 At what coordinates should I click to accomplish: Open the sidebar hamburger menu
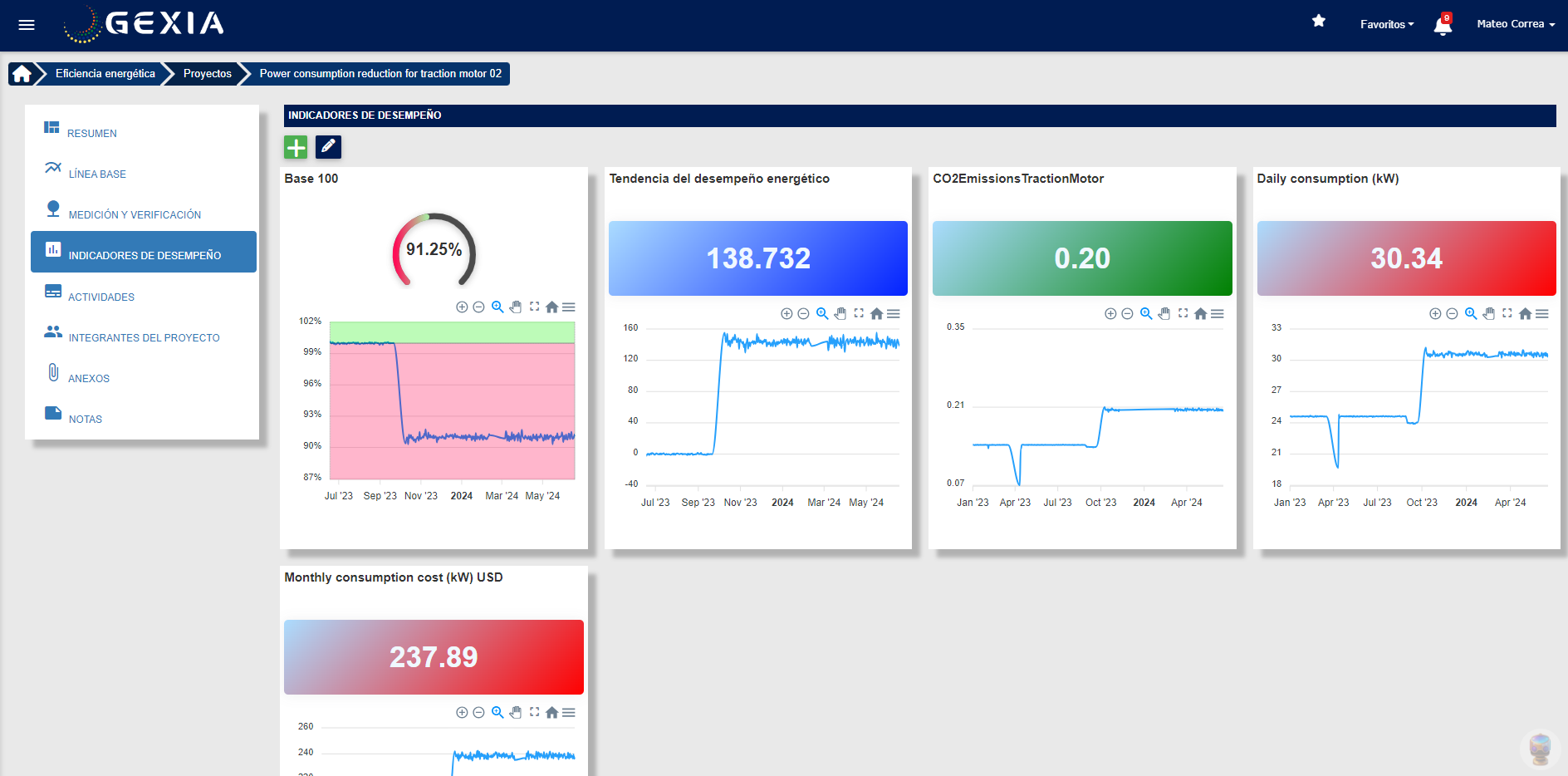[x=26, y=25]
